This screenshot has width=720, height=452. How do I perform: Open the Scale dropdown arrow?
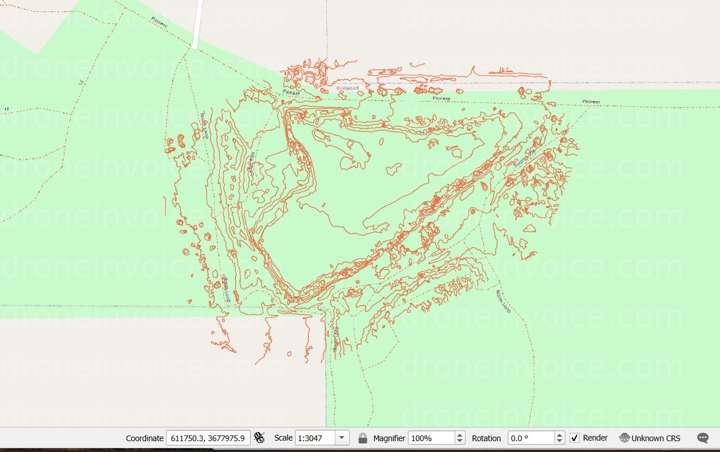pyautogui.click(x=342, y=438)
